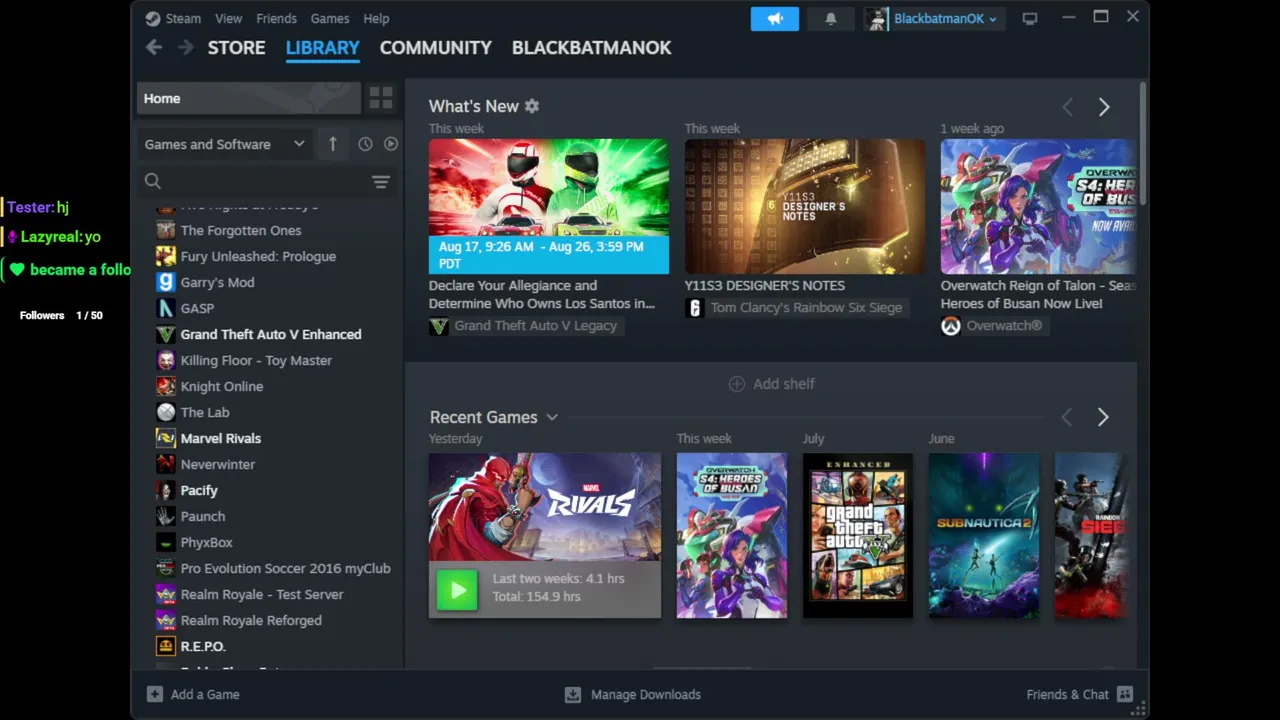The image size is (1280, 720).
Task: Click the Home button in sidebar
Action: pos(249,98)
